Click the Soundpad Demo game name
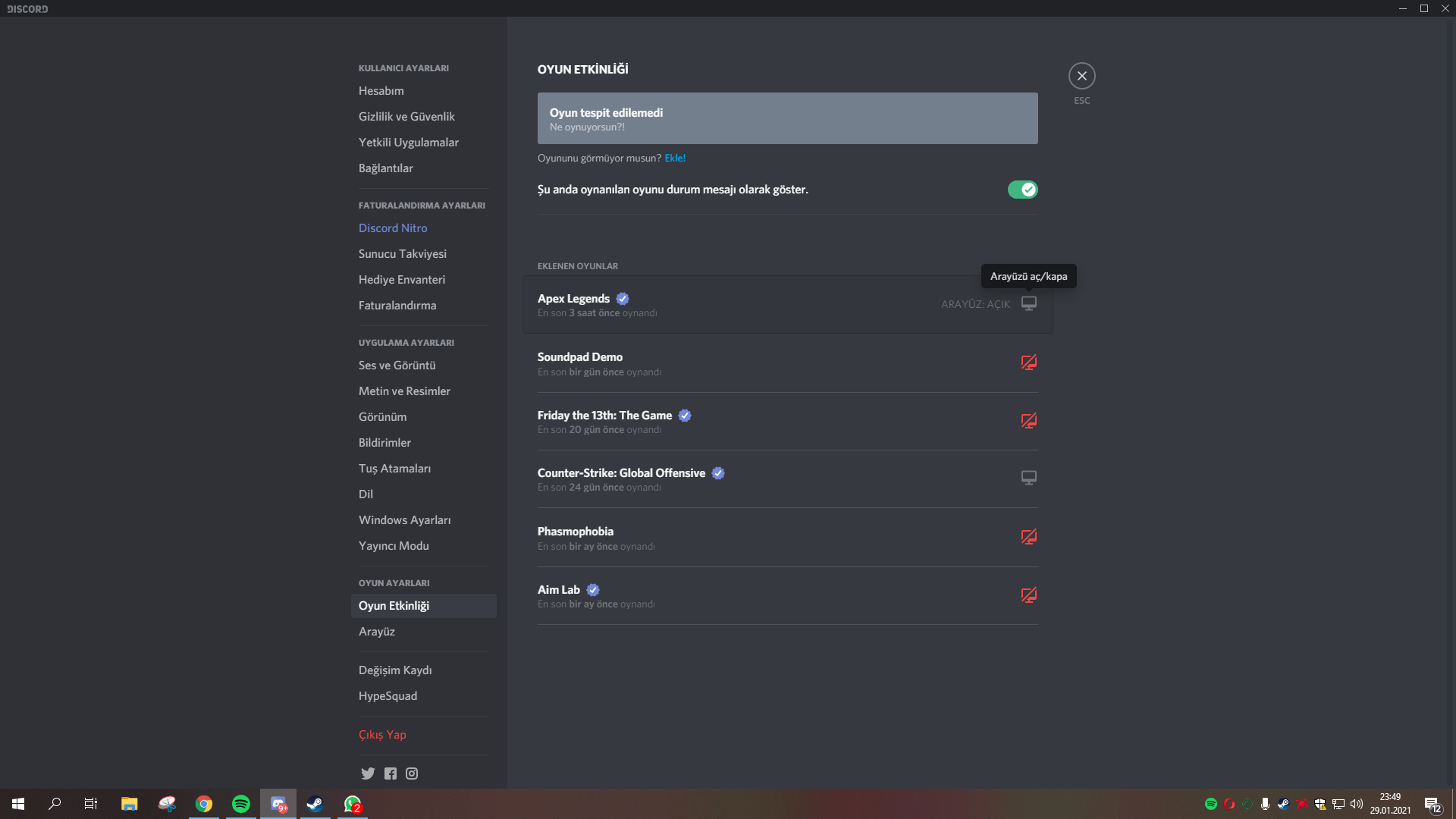Image resolution: width=1456 pixels, height=819 pixels. coord(580,357)
